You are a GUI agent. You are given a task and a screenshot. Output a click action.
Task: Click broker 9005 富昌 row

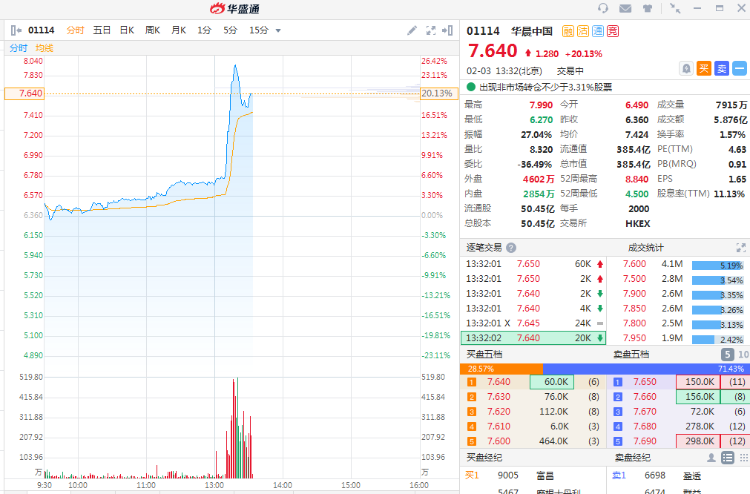(x=533, y=475)
